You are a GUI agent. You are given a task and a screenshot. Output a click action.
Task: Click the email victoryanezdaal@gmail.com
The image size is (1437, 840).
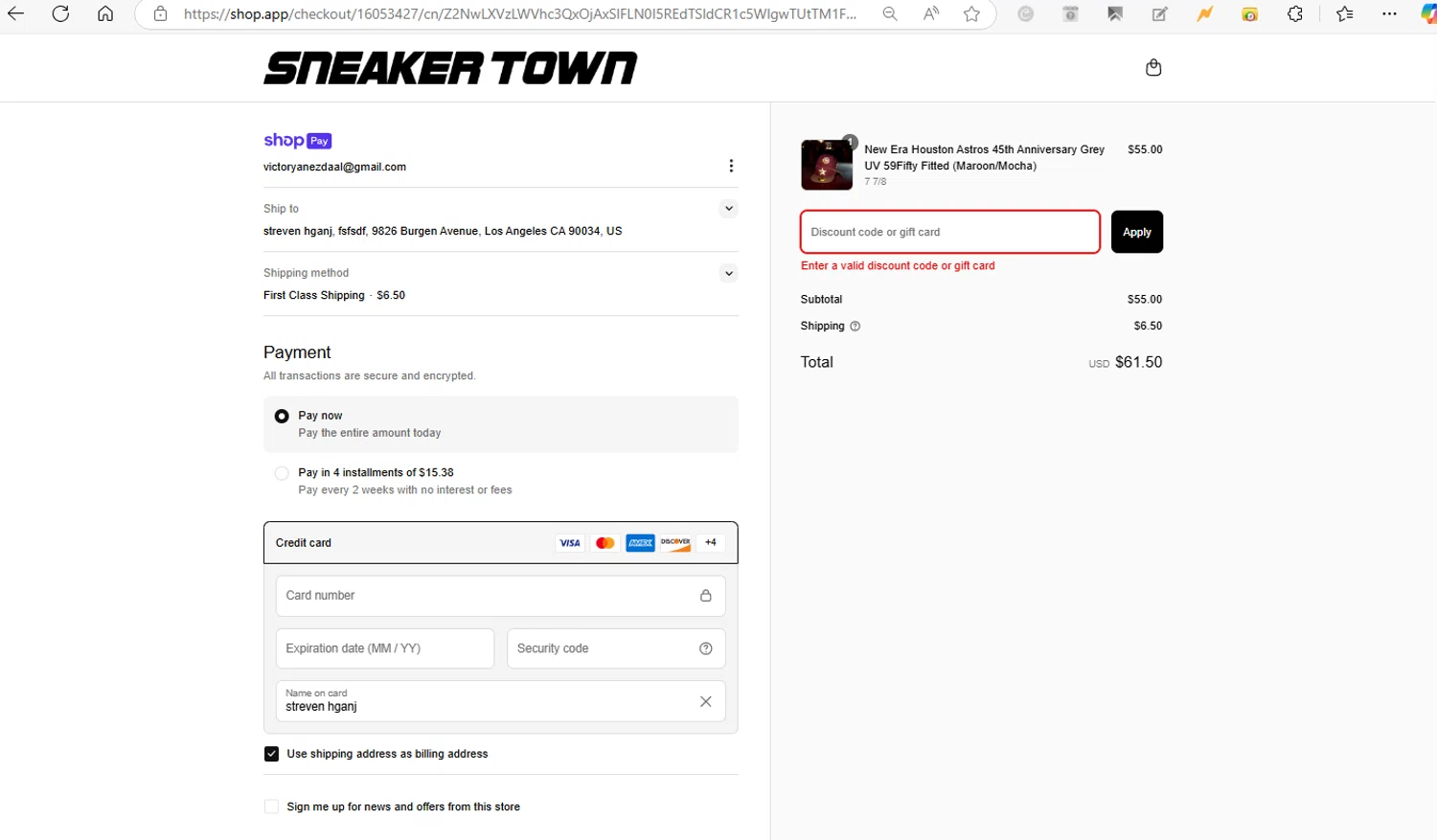(334, 167)
